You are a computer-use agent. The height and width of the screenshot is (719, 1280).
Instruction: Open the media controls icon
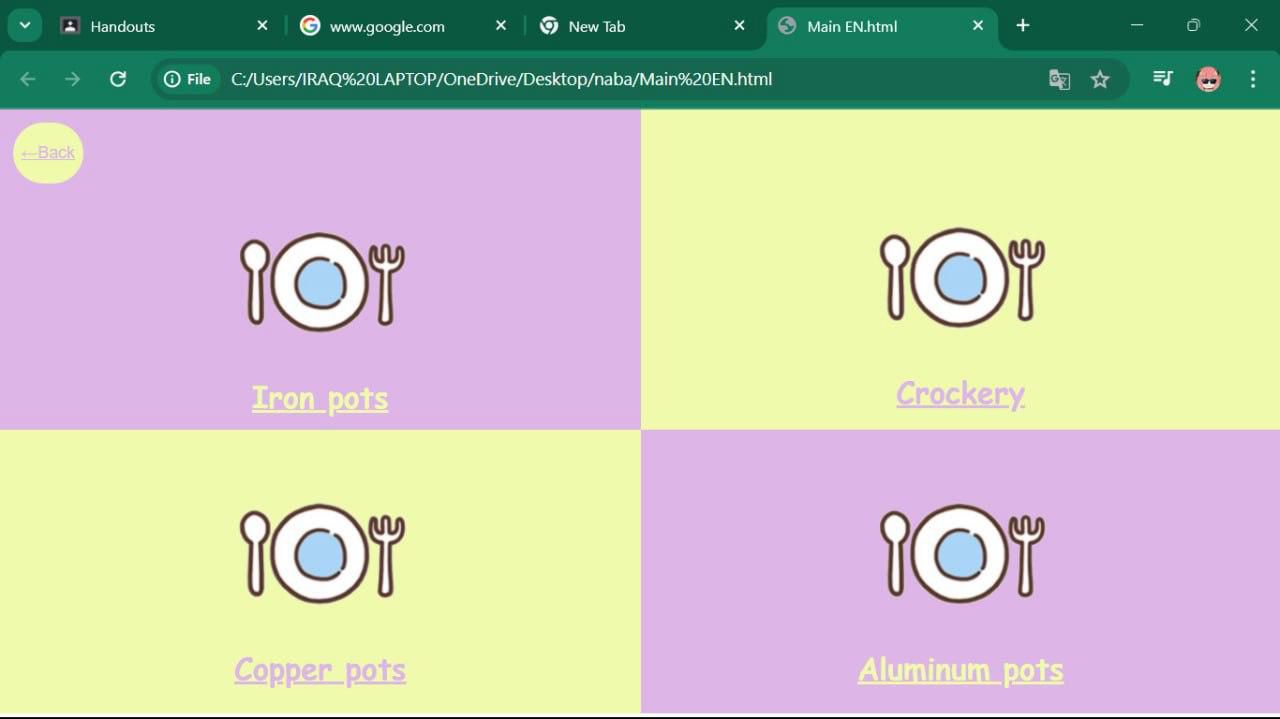[x=1162, y=79]
